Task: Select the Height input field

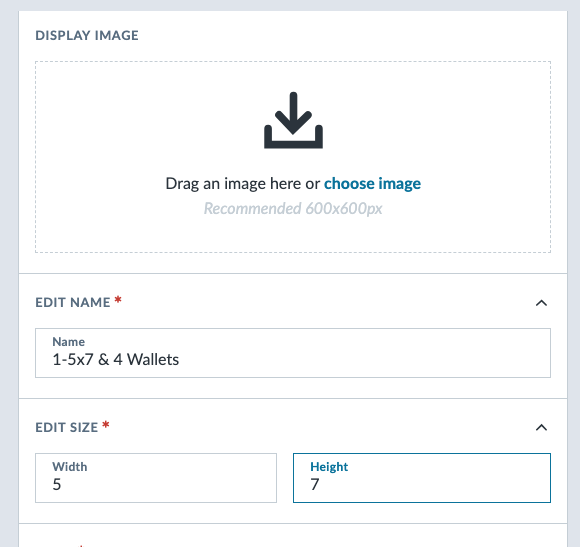Action: click(422, 478)
